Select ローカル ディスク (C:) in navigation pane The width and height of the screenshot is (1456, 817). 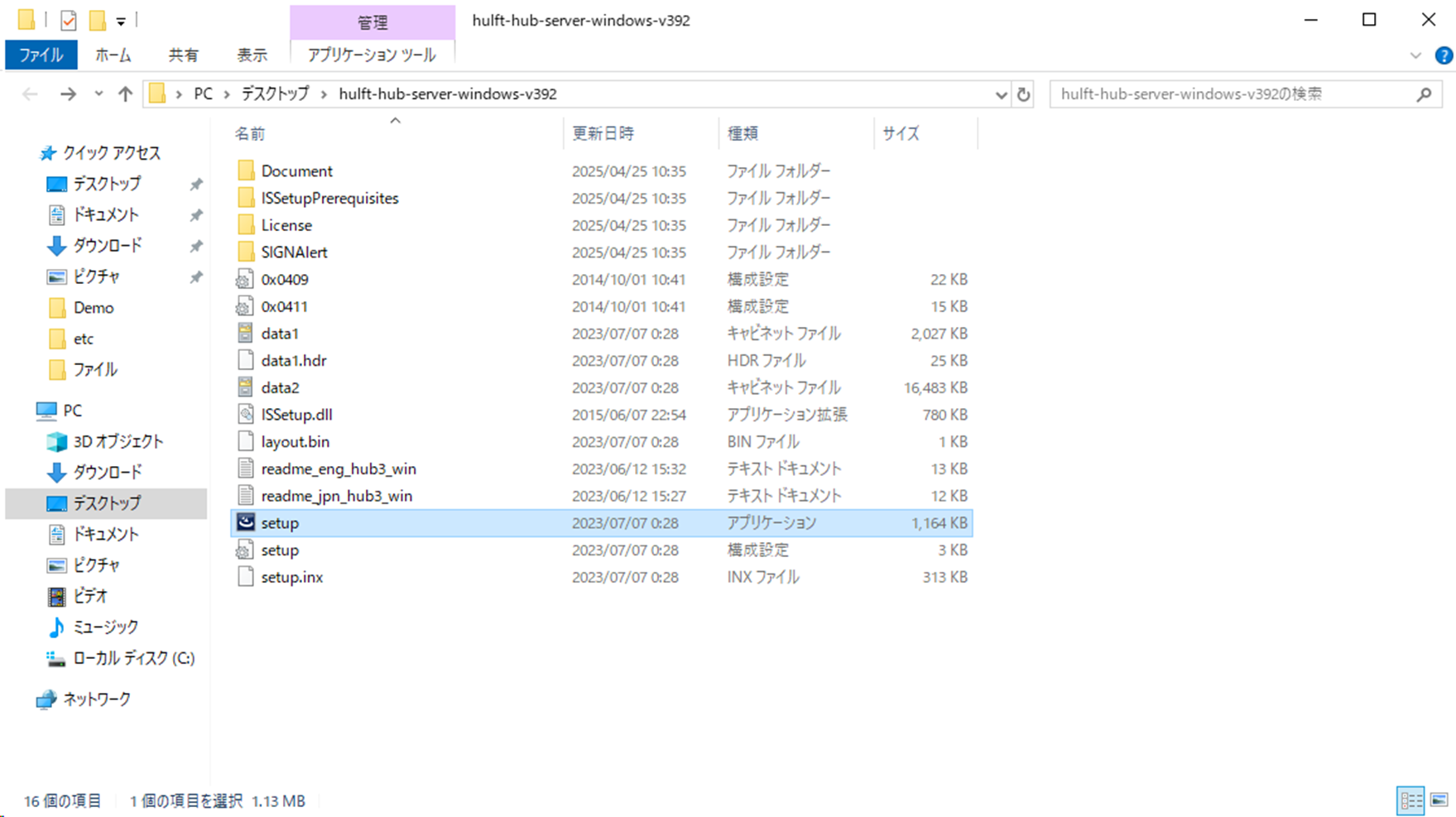[x=133, y=658]
